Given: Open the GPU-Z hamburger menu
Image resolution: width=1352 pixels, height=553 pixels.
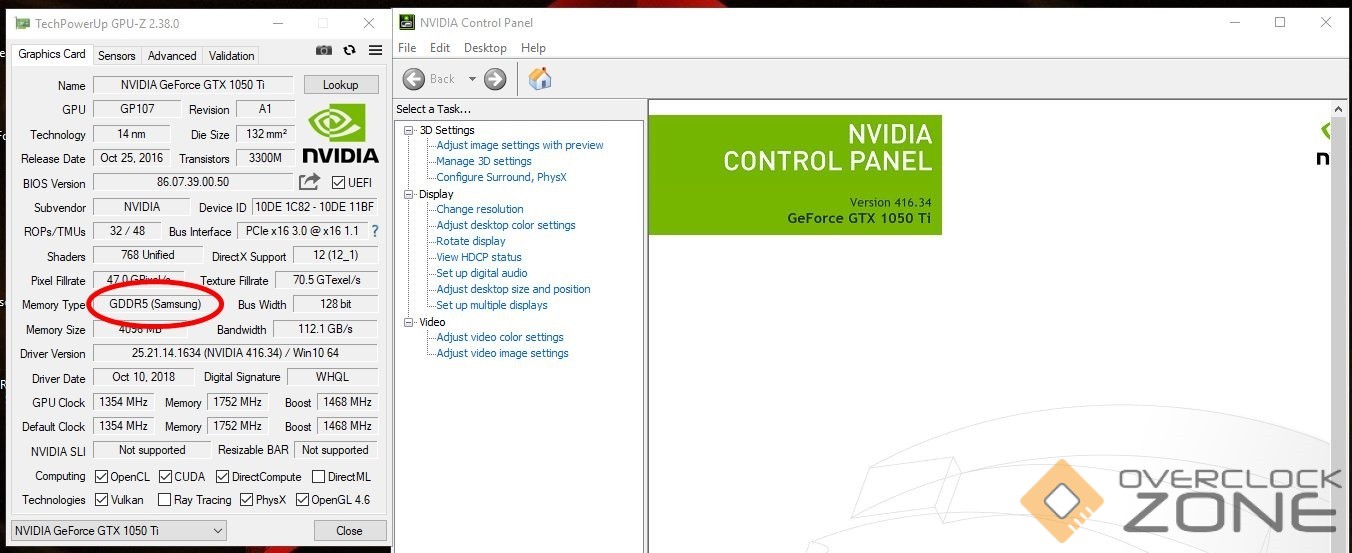Looking at the screenshot, I should (x=375, y=50).
